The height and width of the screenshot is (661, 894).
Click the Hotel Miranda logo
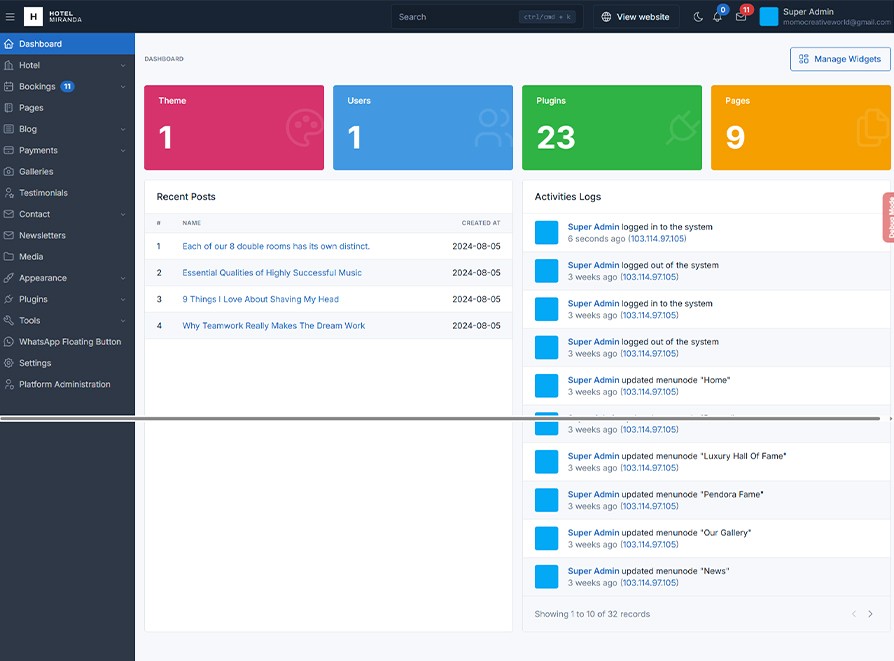pos(54,17)
